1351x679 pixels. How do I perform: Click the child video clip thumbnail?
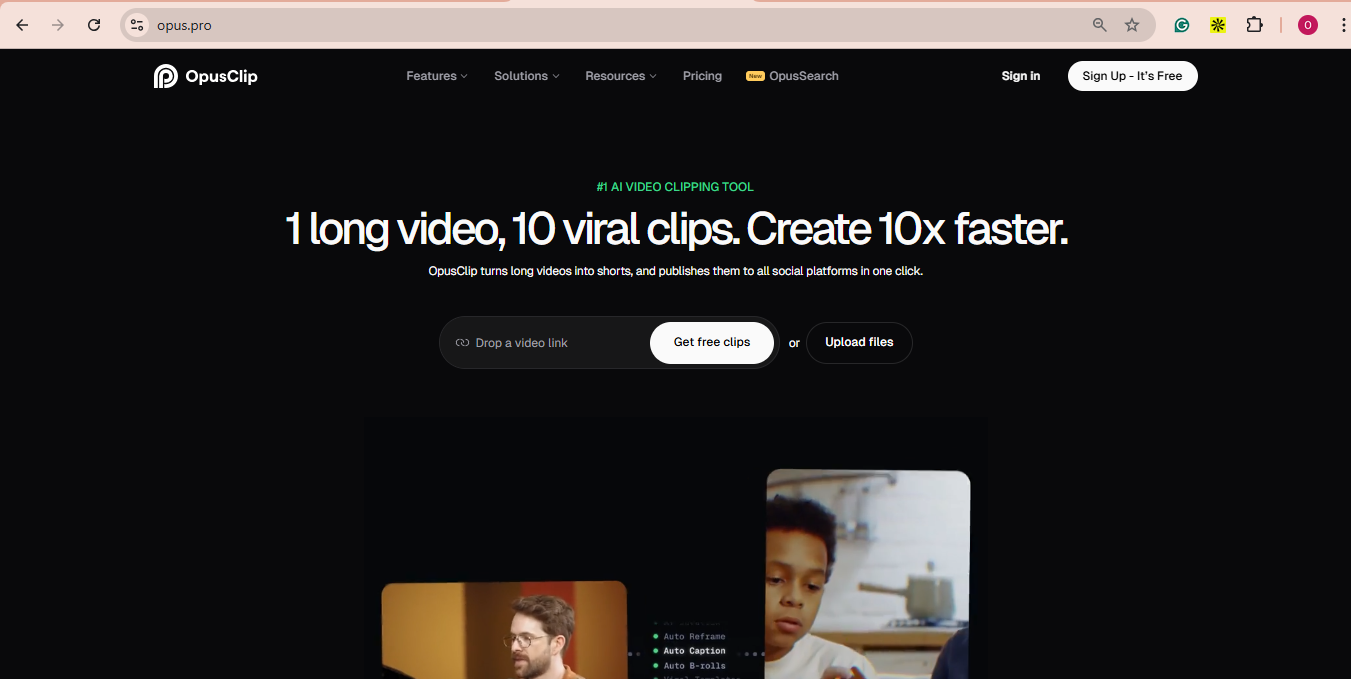tap(868, 574)
